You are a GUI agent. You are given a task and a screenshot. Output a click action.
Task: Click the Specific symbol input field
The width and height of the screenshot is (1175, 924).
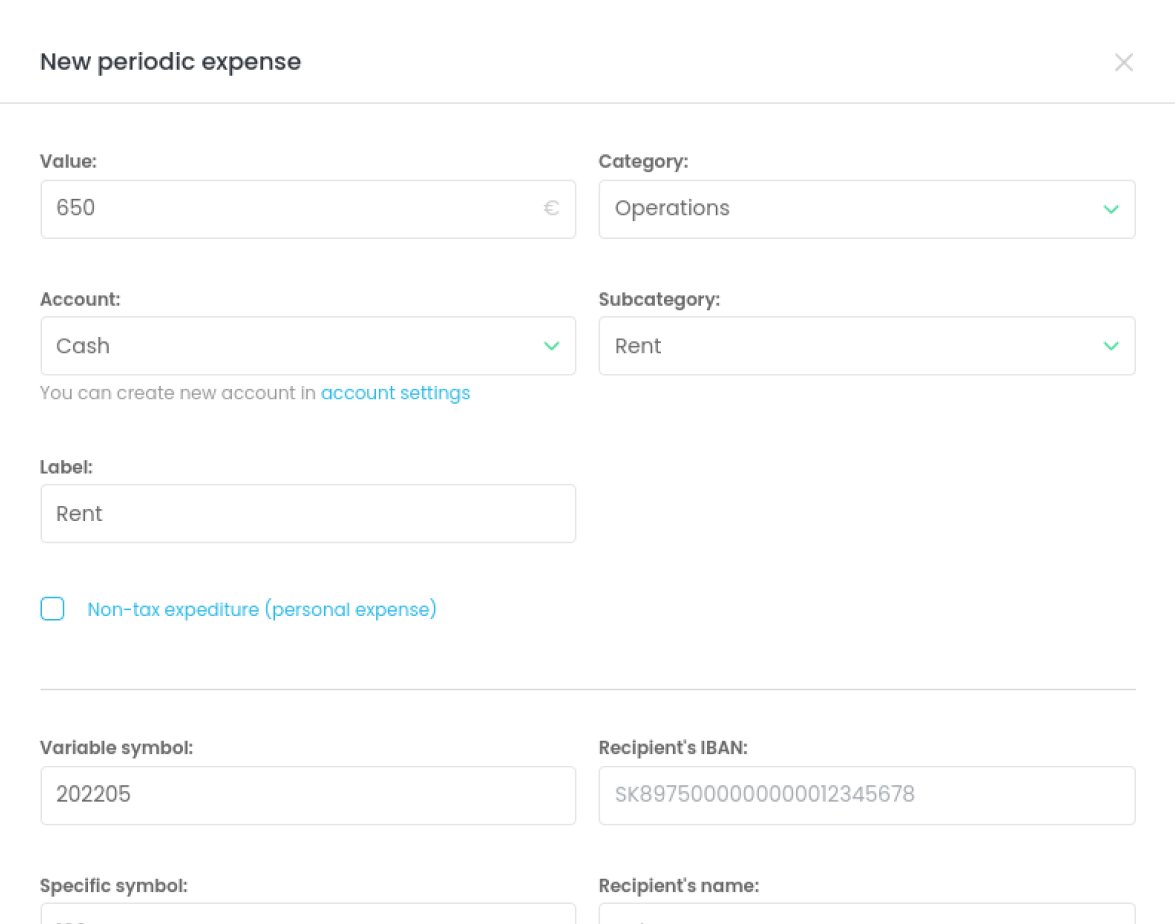(x=308, y=914)
